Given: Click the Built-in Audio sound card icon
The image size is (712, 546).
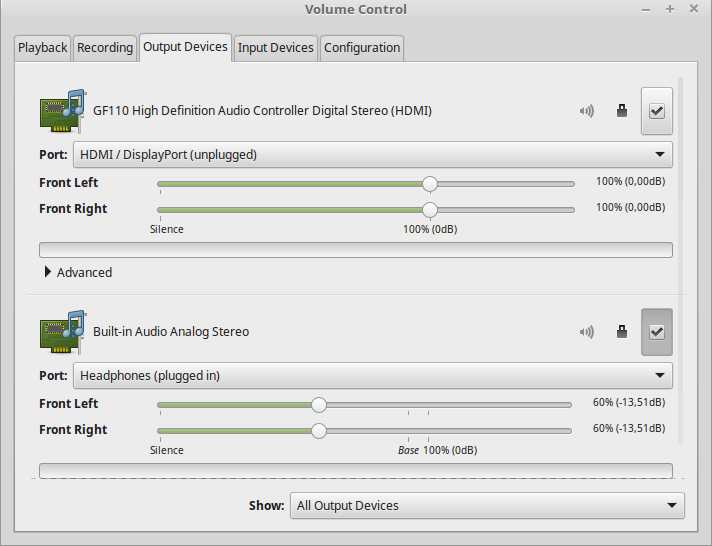Looking at the screenshot, I should tap(63, 332).
